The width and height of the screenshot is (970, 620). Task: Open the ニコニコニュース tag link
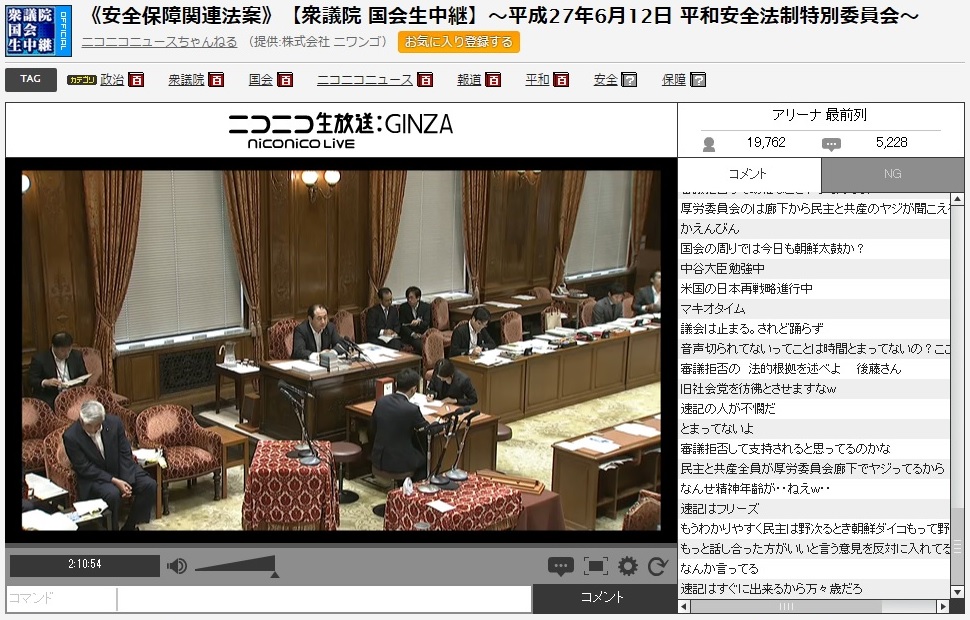pyautogui.click(x=364, y=79)
